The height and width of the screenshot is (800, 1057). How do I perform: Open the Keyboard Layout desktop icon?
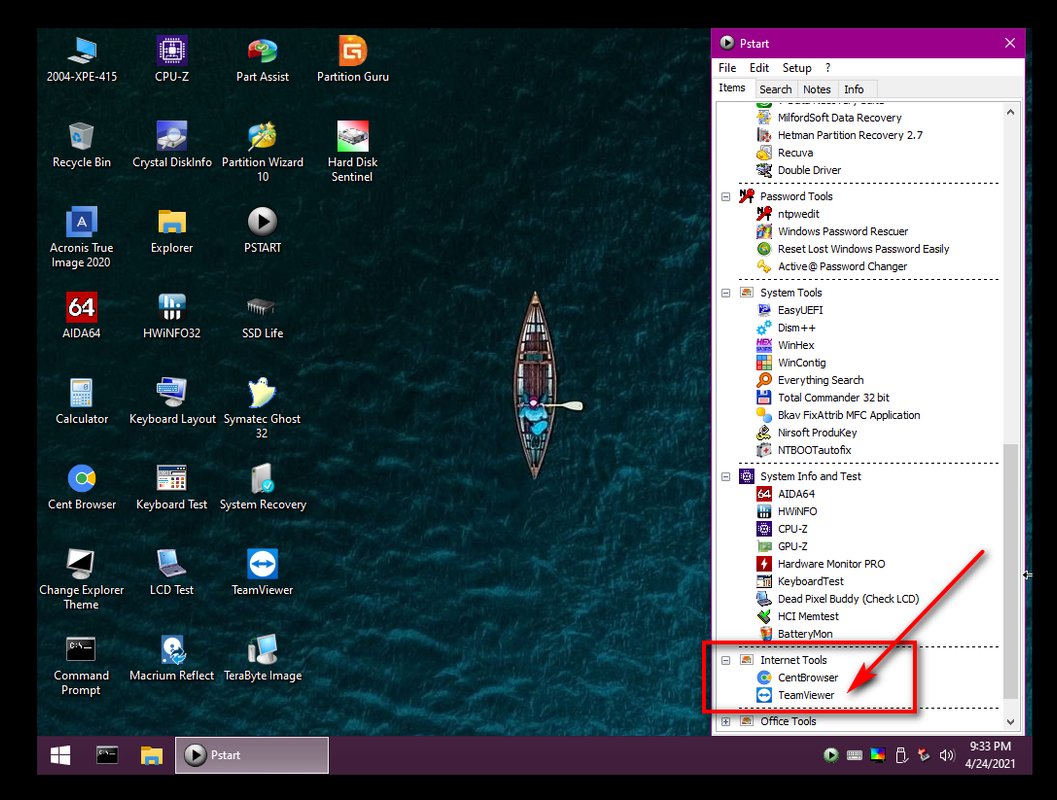(172, 402)
